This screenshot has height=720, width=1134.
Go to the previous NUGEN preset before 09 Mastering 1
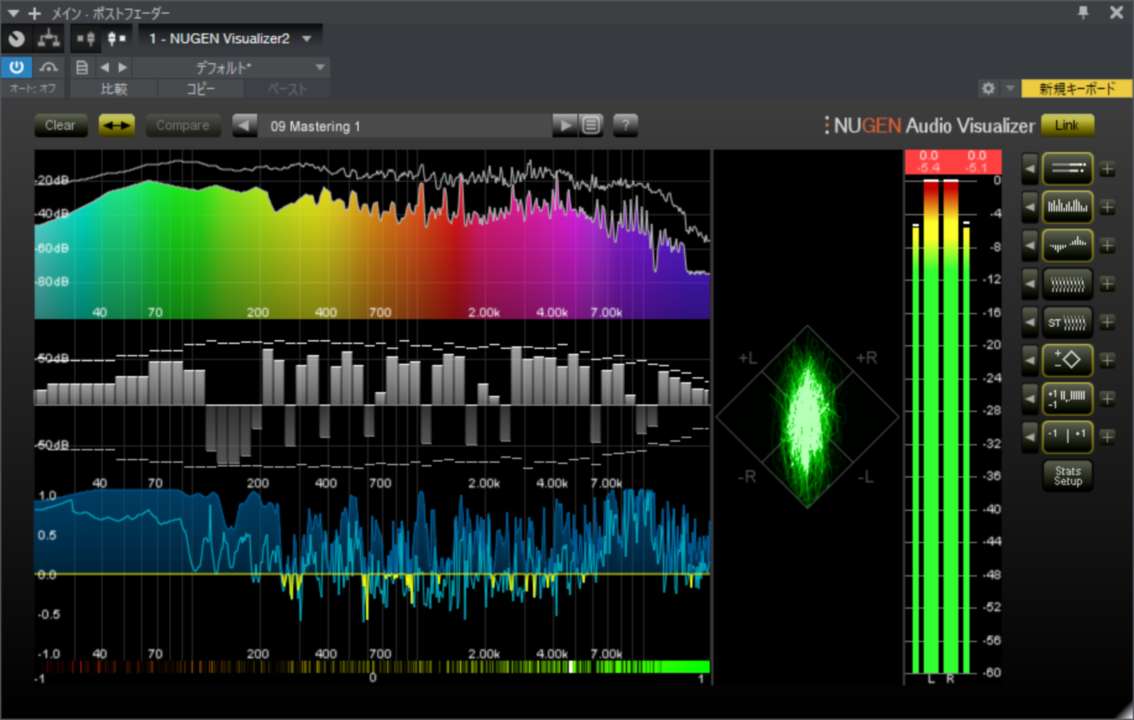pyautogui.click(x=244, y=126)
